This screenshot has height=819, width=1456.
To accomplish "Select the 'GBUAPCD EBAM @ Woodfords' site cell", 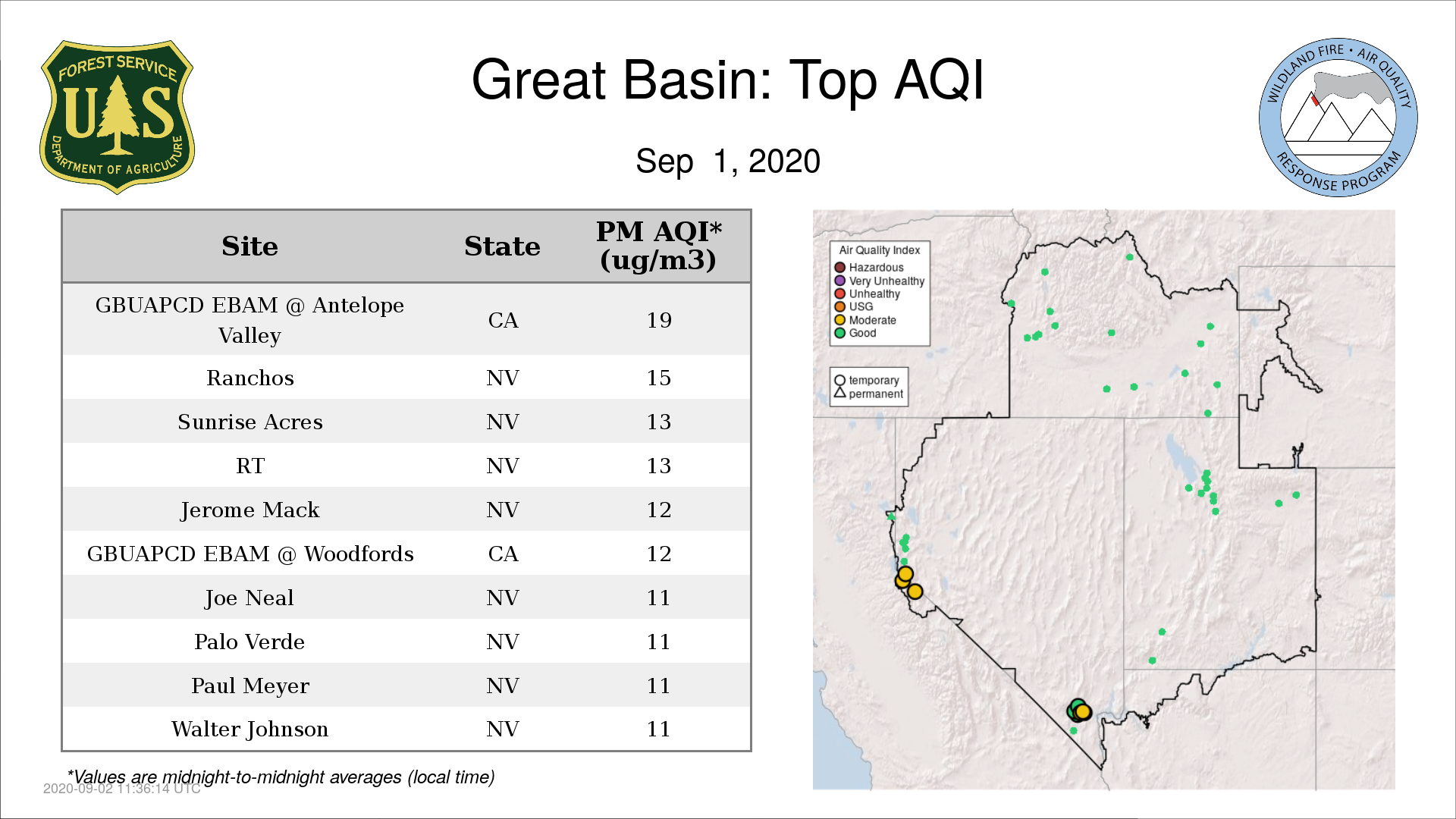I will [250, 554].
